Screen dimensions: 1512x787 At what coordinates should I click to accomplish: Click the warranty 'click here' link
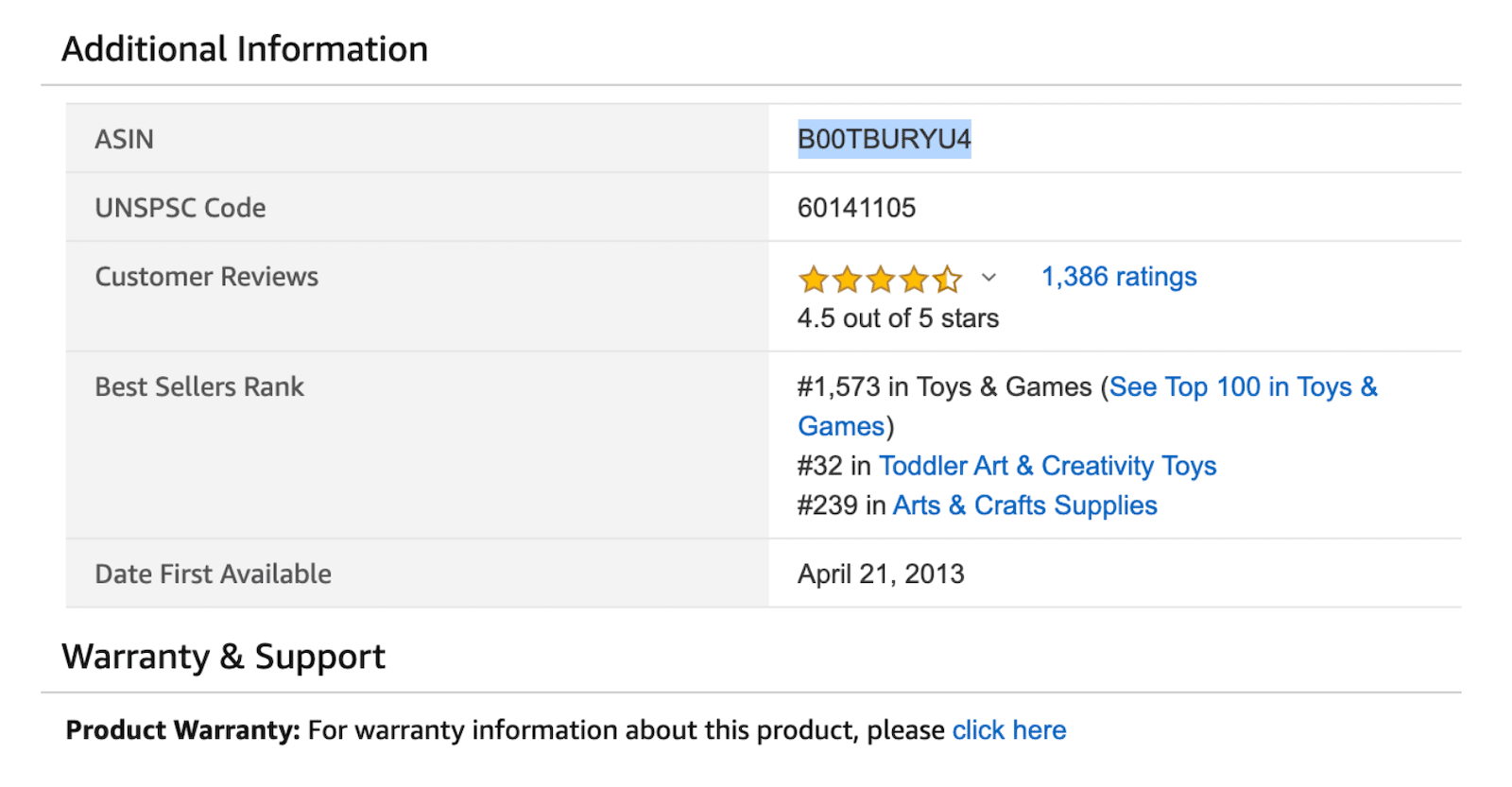[1008, 730]
